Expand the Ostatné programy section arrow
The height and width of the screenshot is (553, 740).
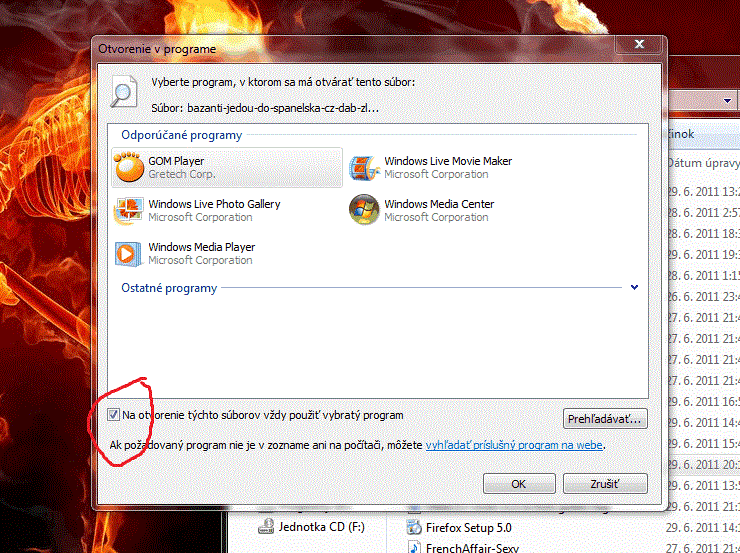click(634, 287)
